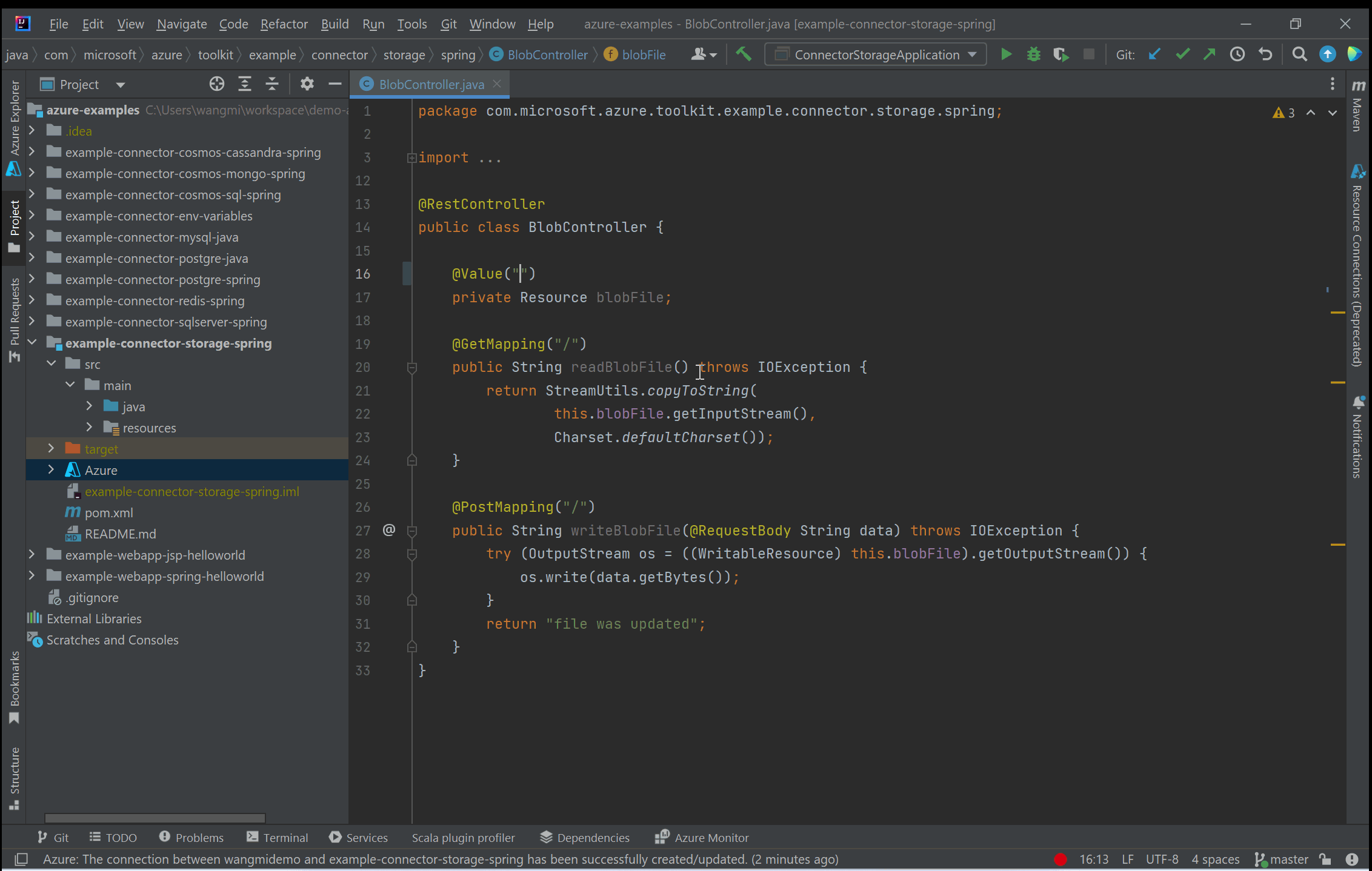Open the Terminal tool window
The height and width of the screenshot is (871, 1372).
pos(278,838)
